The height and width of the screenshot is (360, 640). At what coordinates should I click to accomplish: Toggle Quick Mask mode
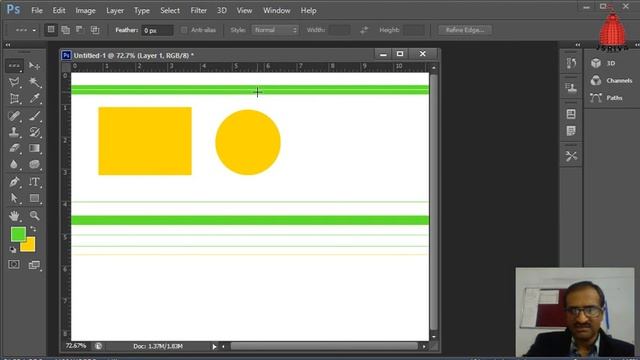coord(14,265)
